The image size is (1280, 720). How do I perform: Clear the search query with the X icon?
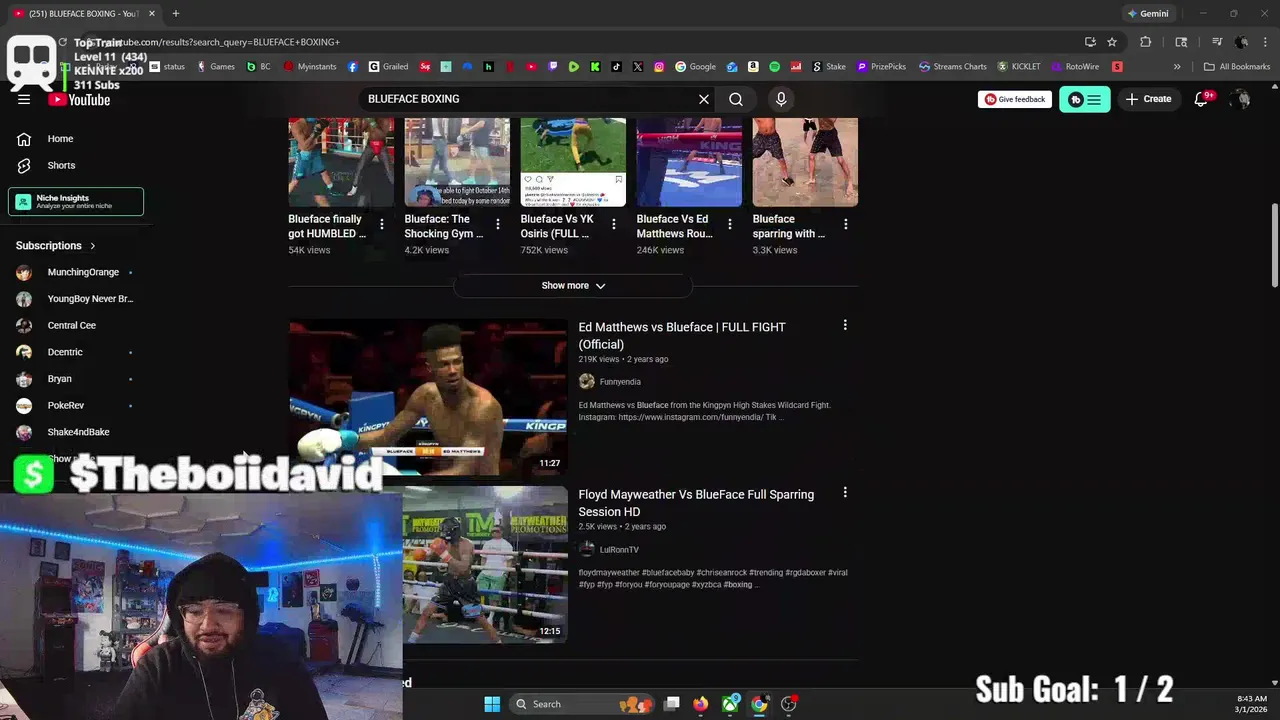tap(704, 99)
